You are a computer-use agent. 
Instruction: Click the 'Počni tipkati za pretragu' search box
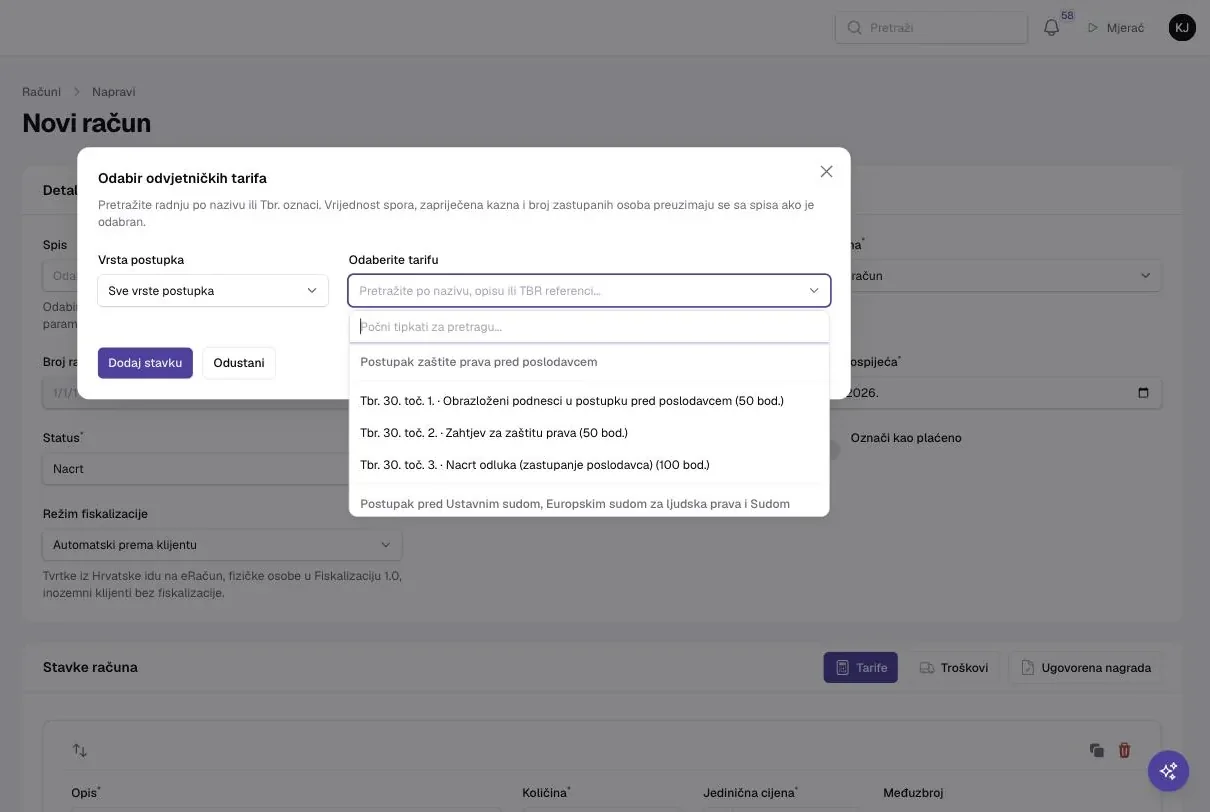[589, 327]
